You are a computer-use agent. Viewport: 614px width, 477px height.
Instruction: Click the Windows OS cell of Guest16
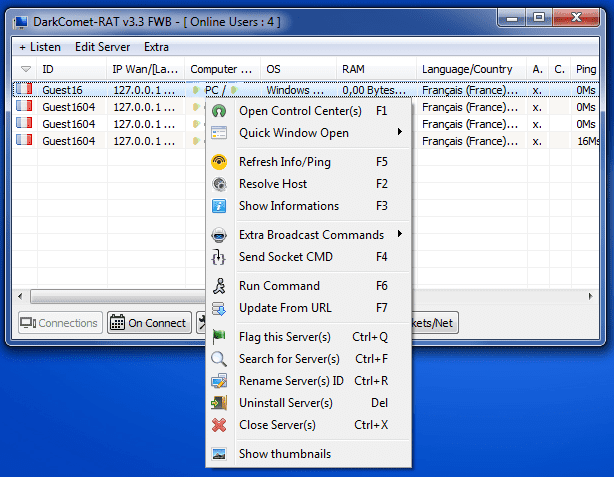(x=295, y=90)
